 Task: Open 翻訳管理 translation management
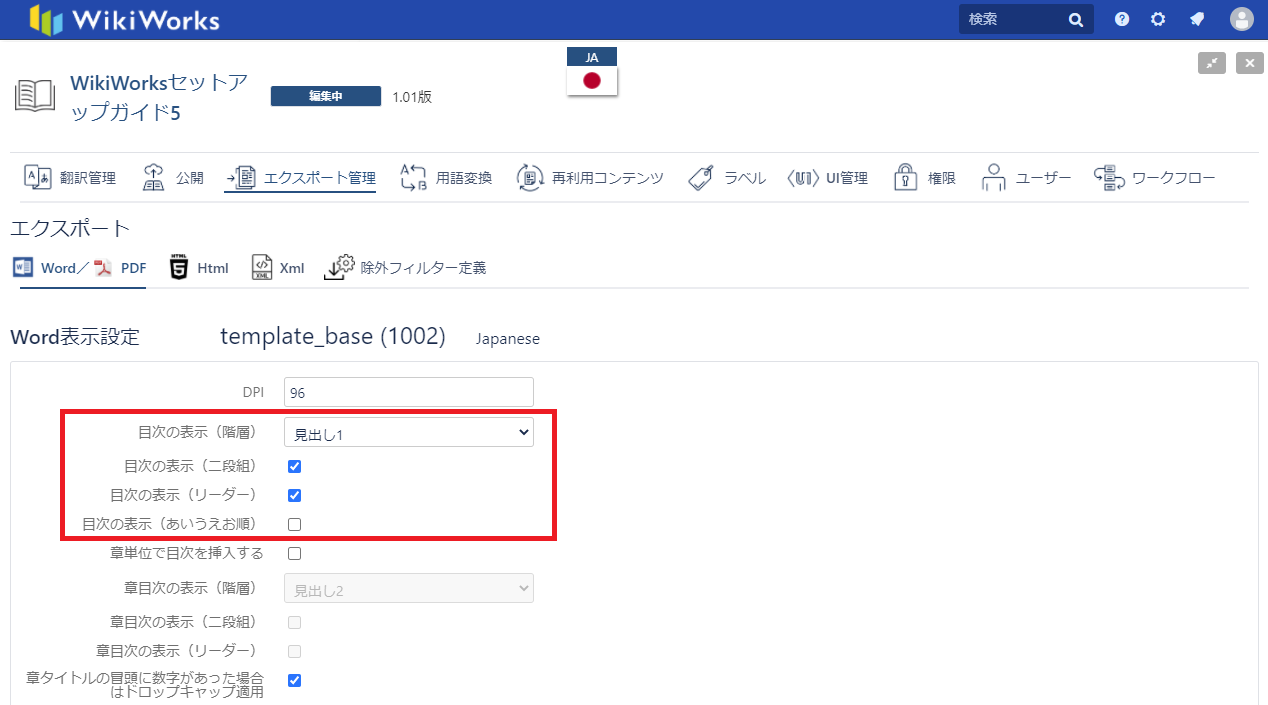tap(70, 178)
